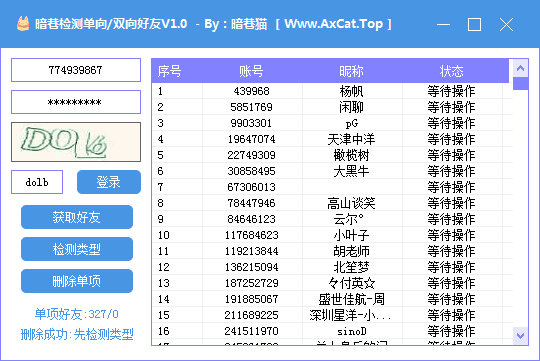Image resolution: width=540 pixels, height=361 pixels.
Task: Refresh the captcha image
Action: pyautogui.click(x=76, y=142)
